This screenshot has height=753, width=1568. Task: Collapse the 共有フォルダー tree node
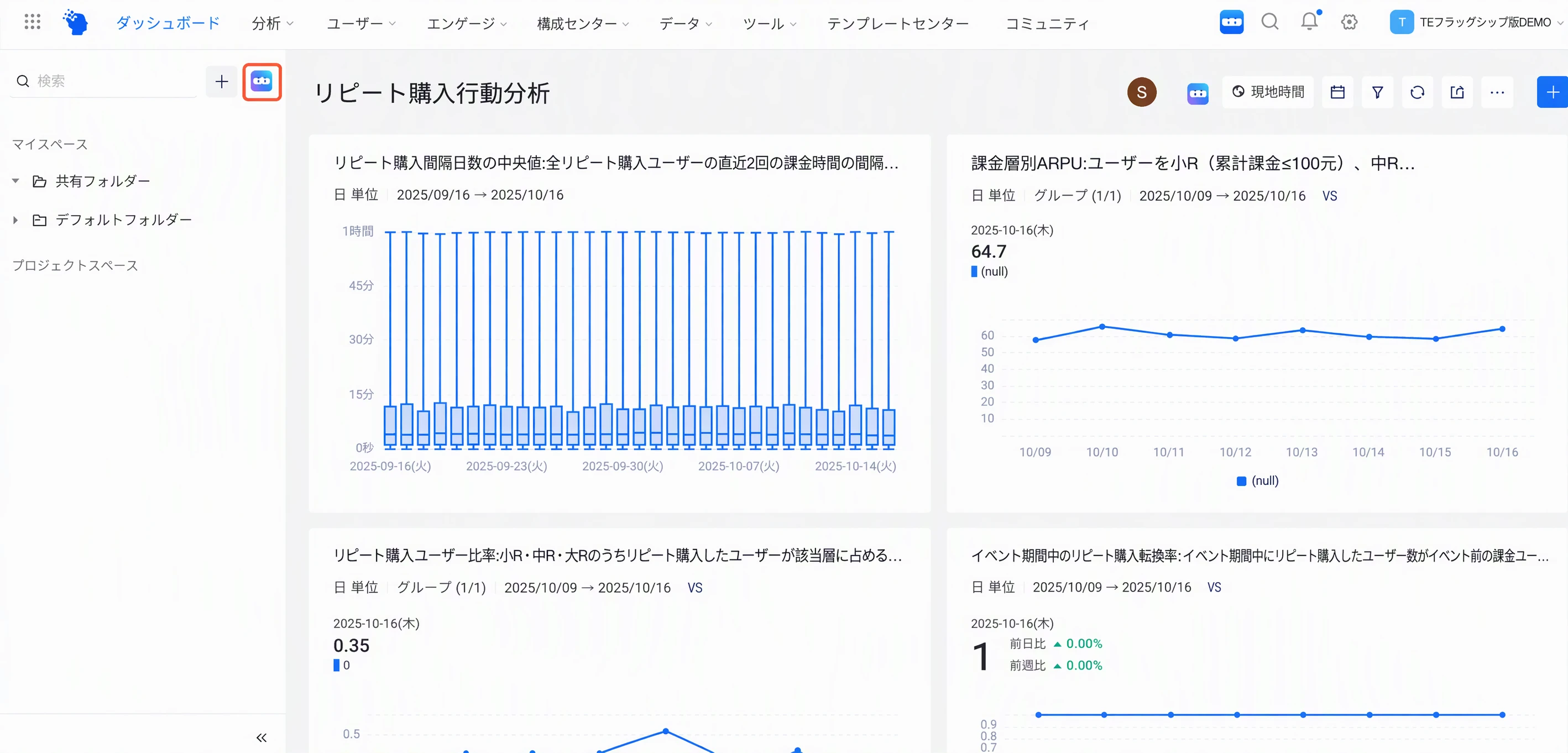coord(16,181)
